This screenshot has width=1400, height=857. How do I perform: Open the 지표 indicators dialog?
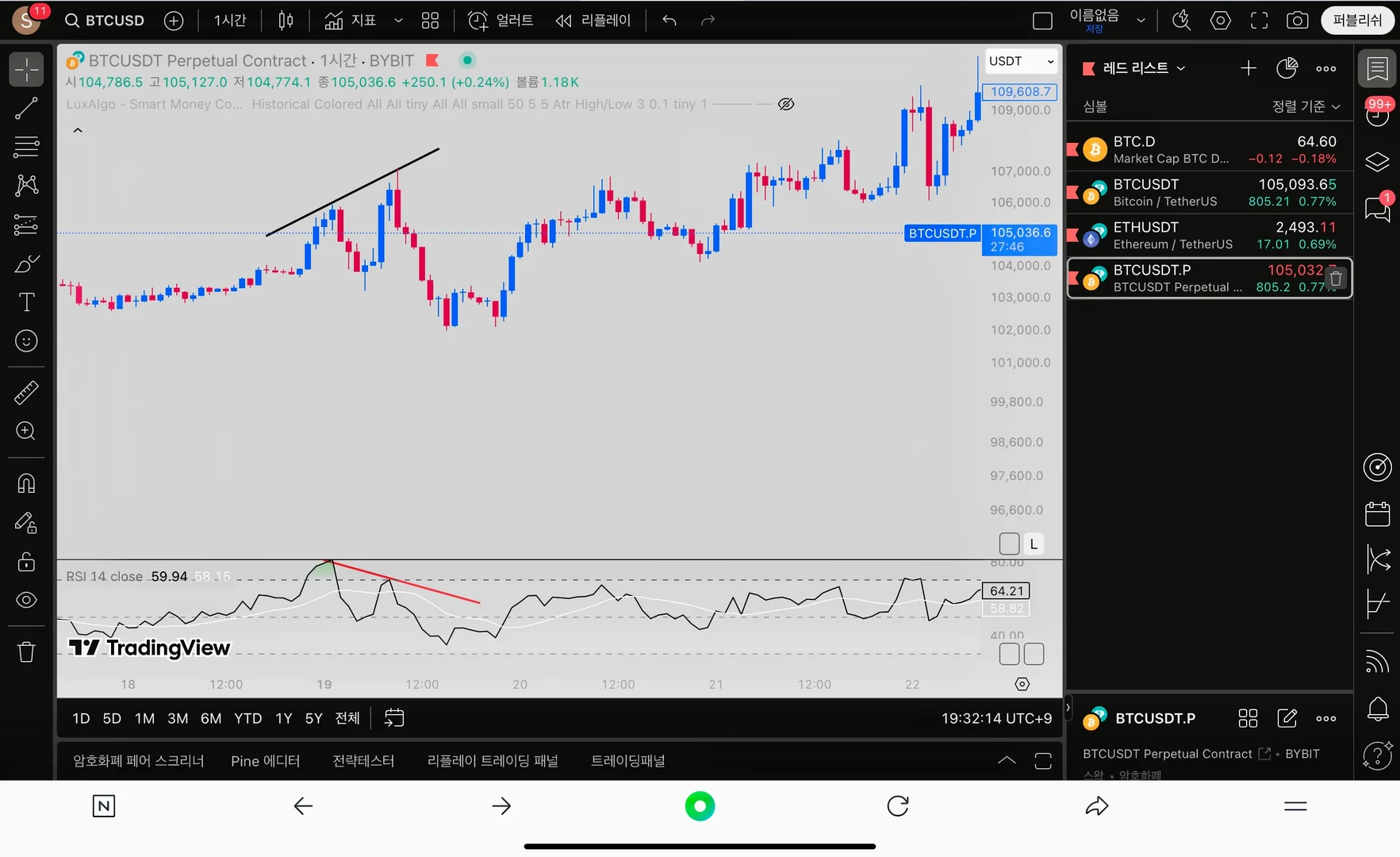coord(351,21)
